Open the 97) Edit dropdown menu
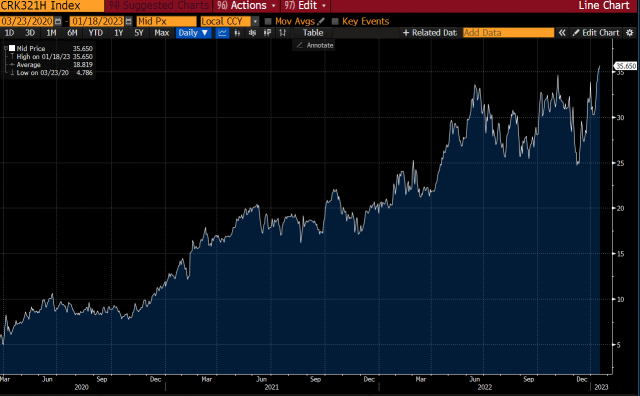Image resolution: width=640 pixels, height=396 pixels. click(305, 6)
